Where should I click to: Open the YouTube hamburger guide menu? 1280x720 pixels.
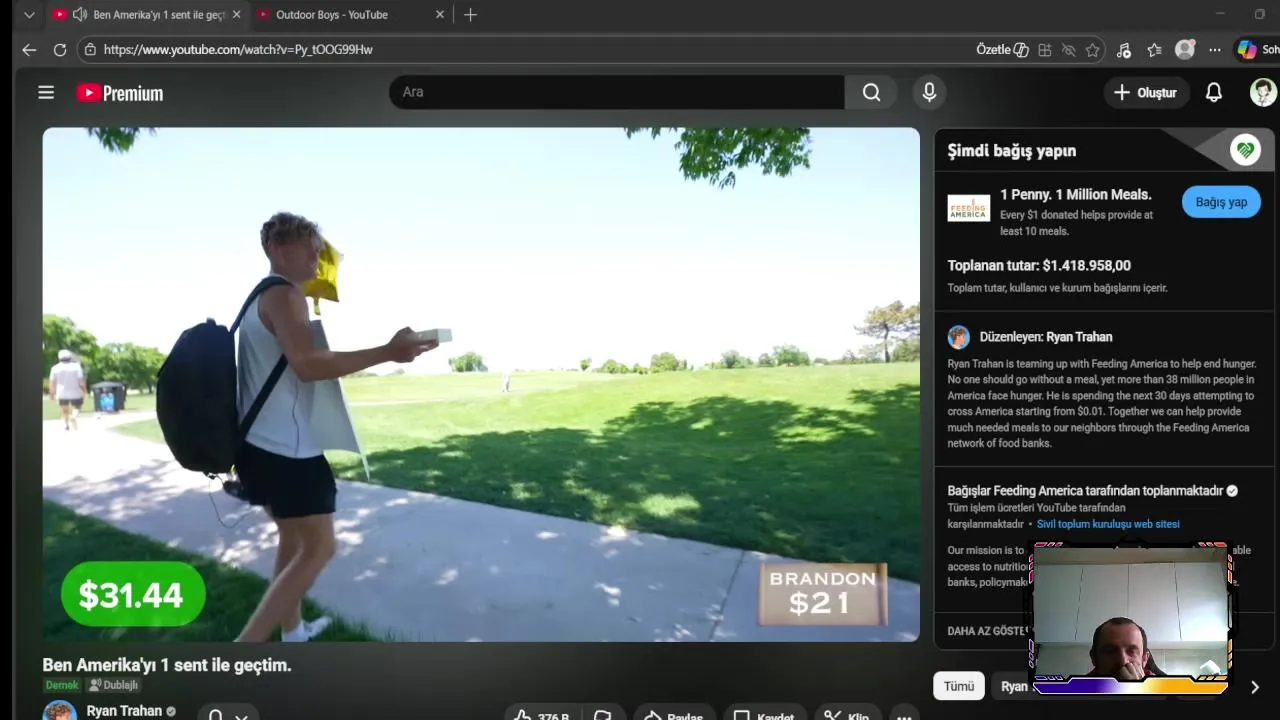46,92
